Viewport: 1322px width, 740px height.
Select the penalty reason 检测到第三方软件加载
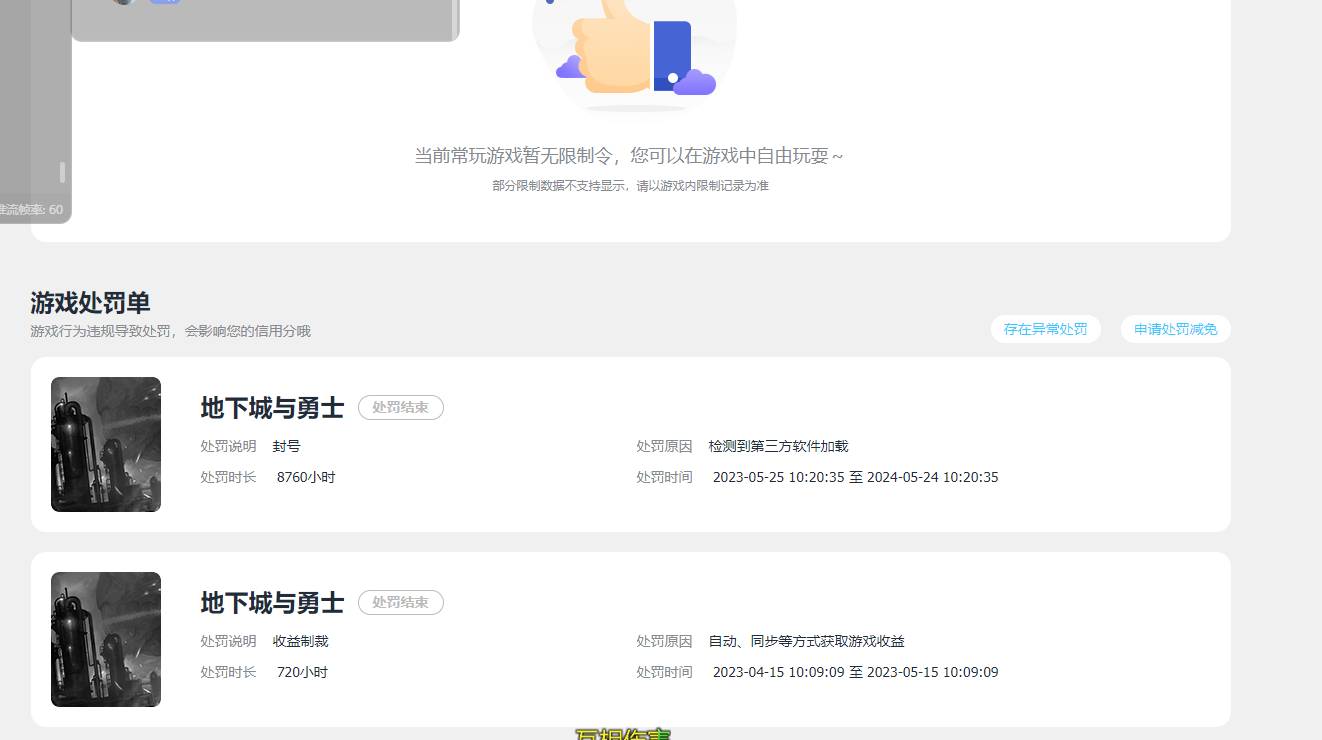click(779, 446)
